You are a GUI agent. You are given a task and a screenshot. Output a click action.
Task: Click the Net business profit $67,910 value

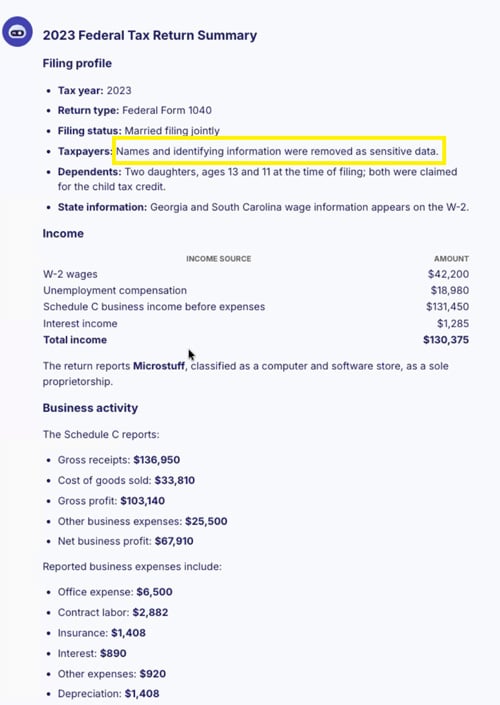(x=174, y=541)
